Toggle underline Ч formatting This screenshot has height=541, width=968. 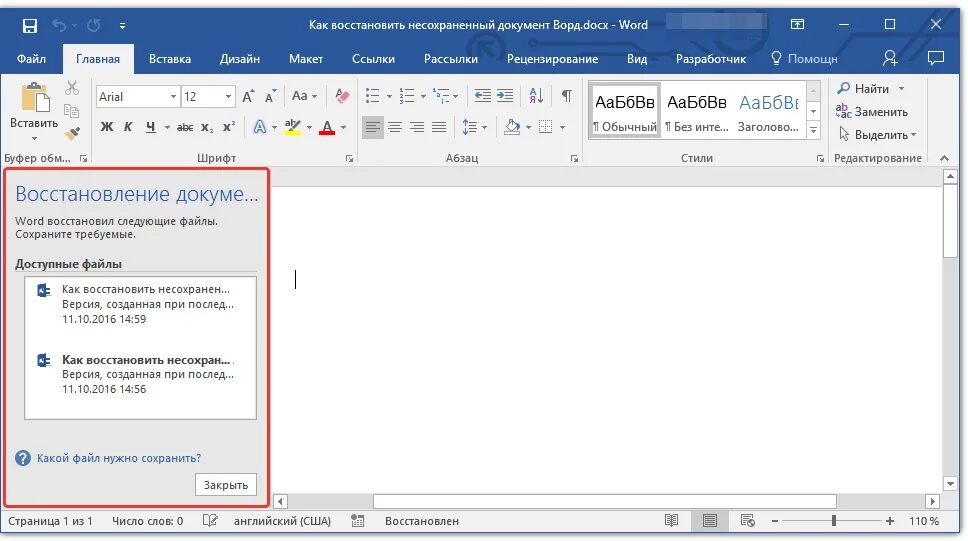click(x=151, y=127)
